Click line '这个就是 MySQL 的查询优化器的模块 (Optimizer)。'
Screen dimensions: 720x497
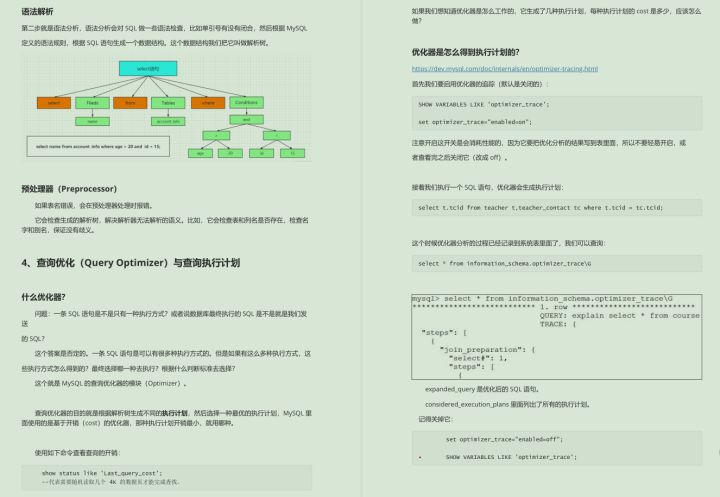[111, 383]
